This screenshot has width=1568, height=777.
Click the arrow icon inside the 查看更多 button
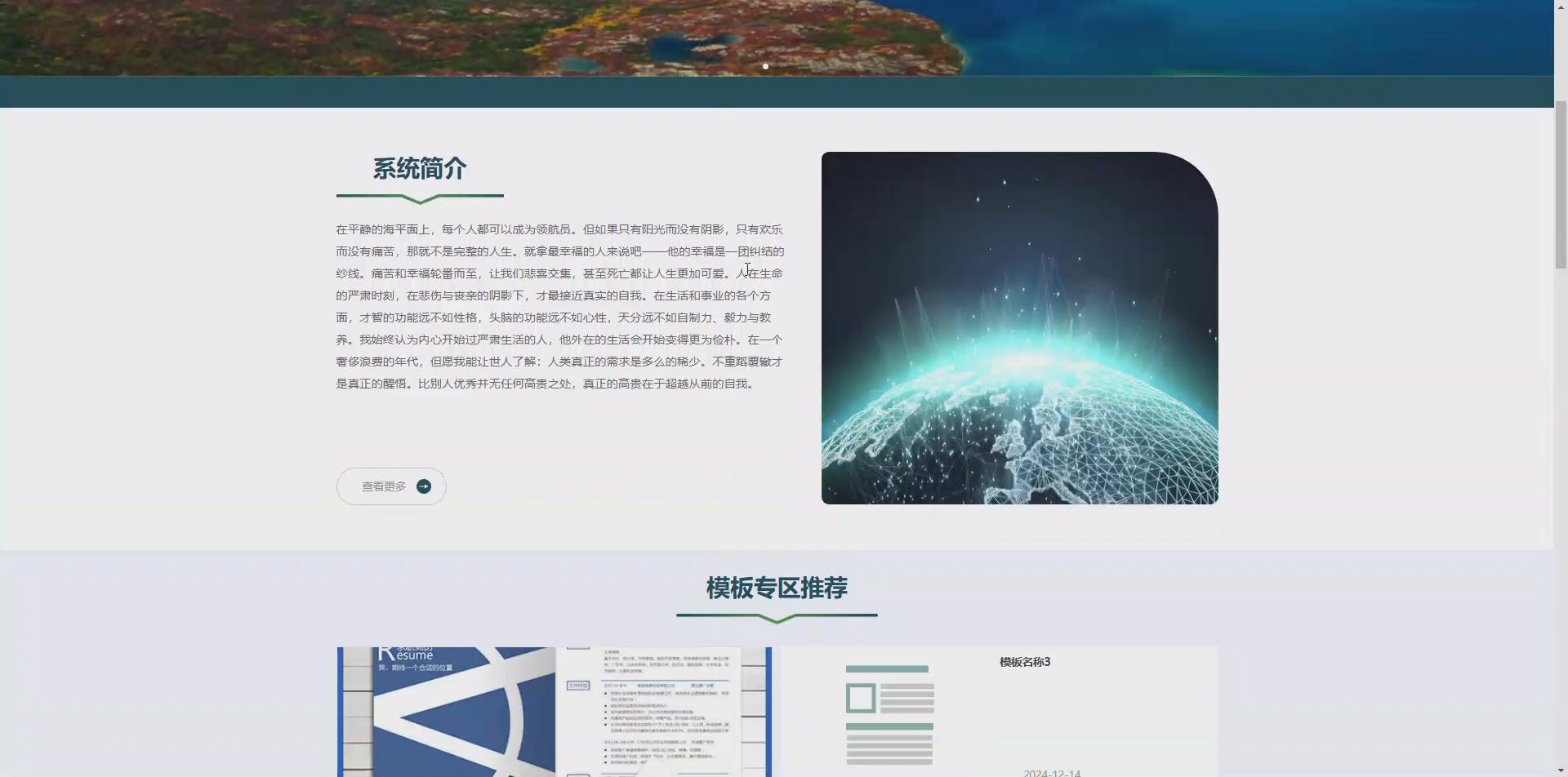pos(424,486)
